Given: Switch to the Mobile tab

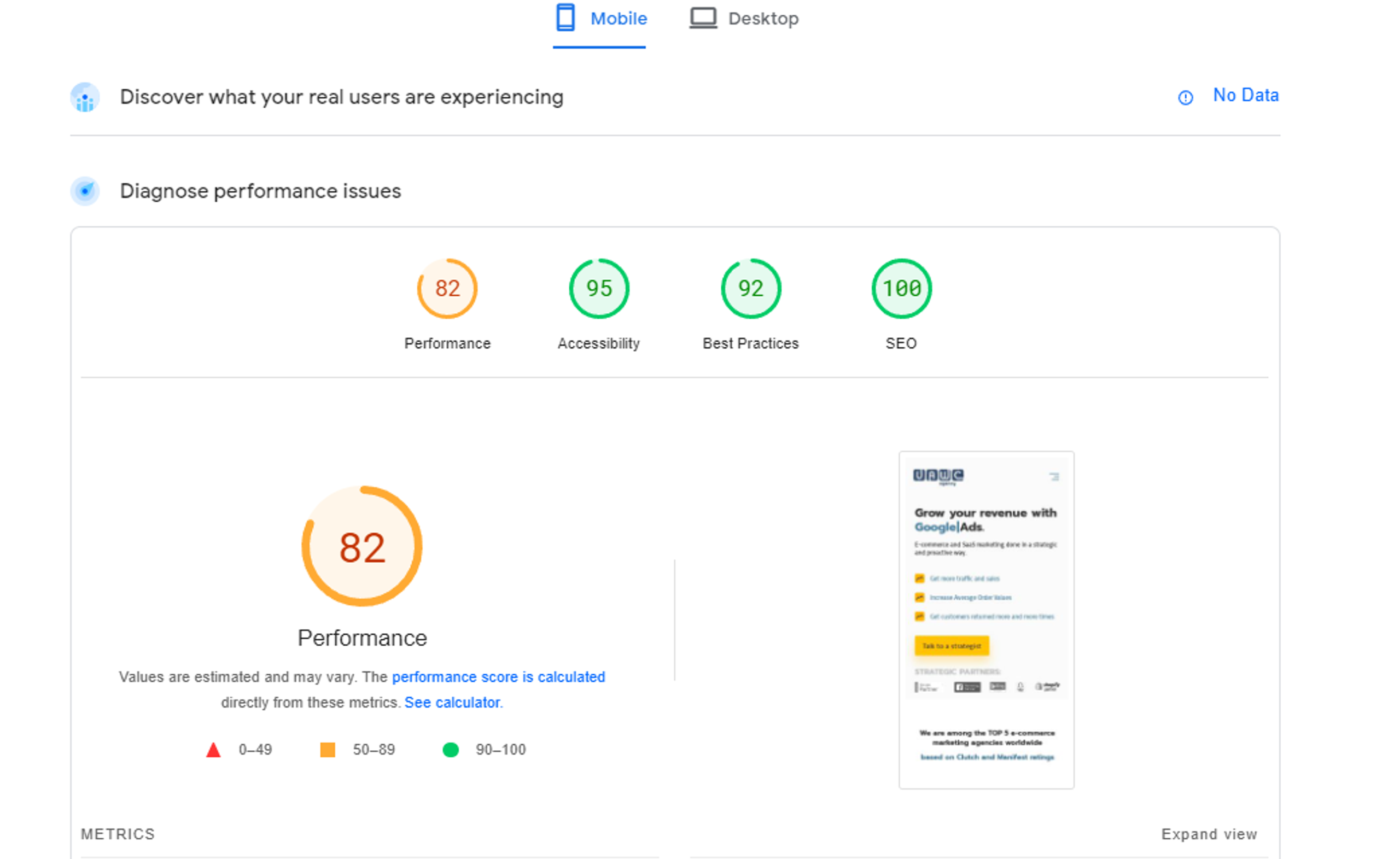Looking at the screenshot, I should [x=618, y=19].
